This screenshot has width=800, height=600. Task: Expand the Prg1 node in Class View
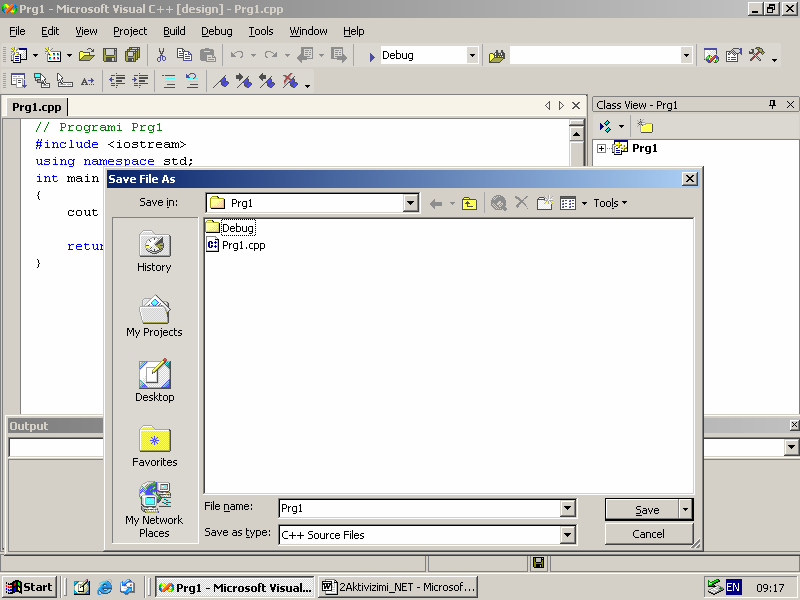point(602,148)
